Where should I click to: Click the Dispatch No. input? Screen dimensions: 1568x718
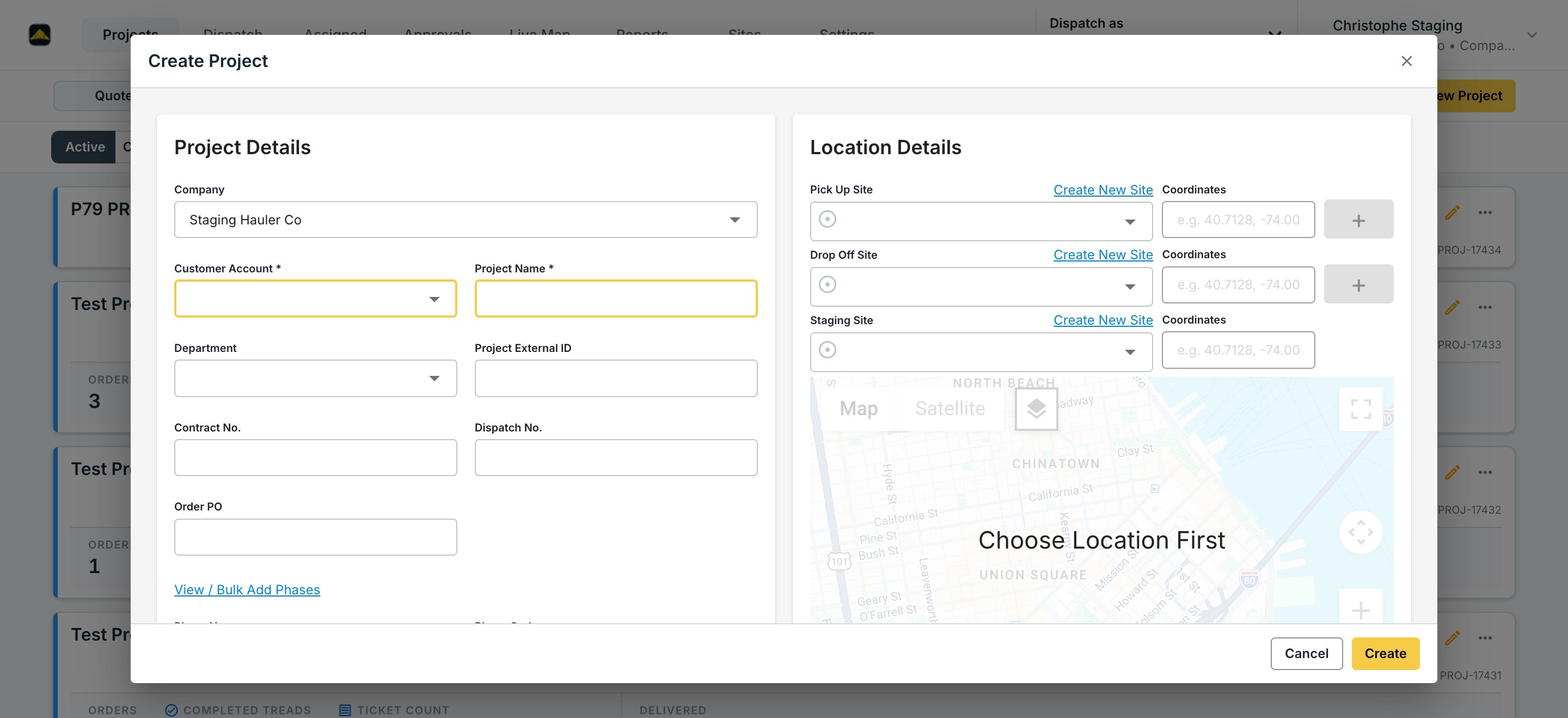coord(616,458)
